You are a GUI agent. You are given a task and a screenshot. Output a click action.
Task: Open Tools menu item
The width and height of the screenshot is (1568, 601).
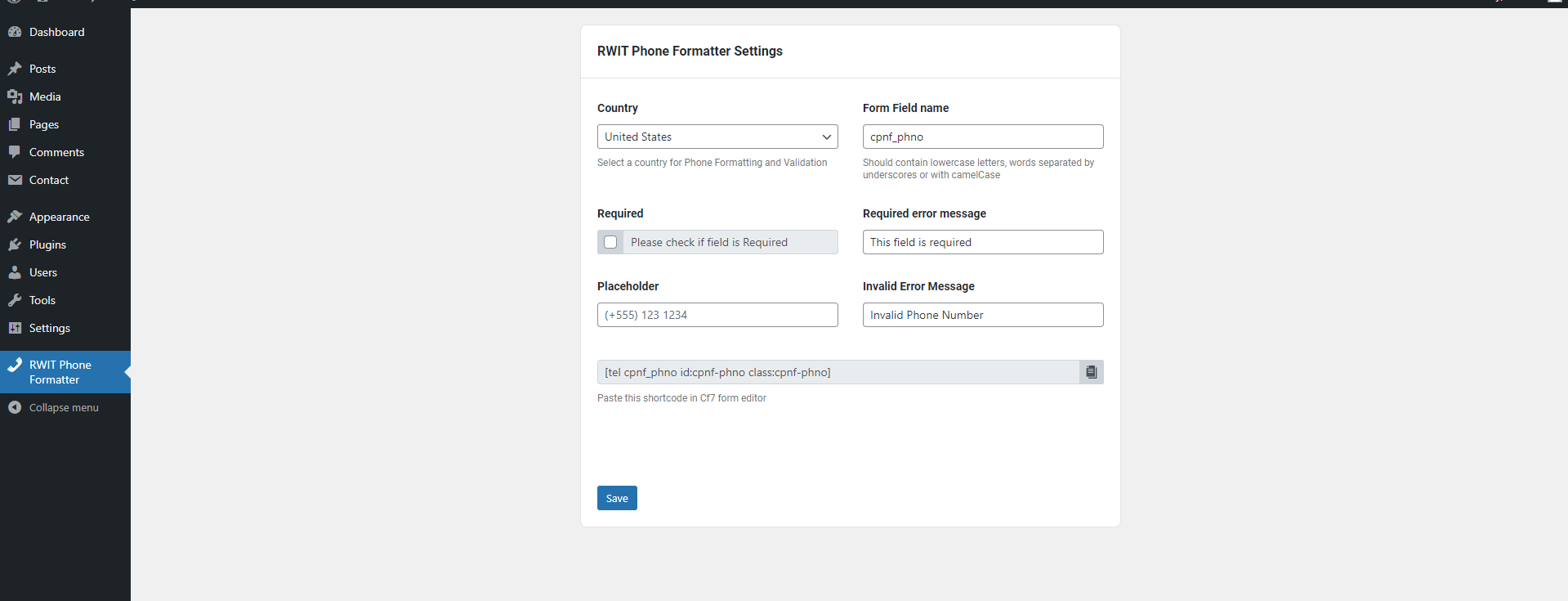coord(65,300)
